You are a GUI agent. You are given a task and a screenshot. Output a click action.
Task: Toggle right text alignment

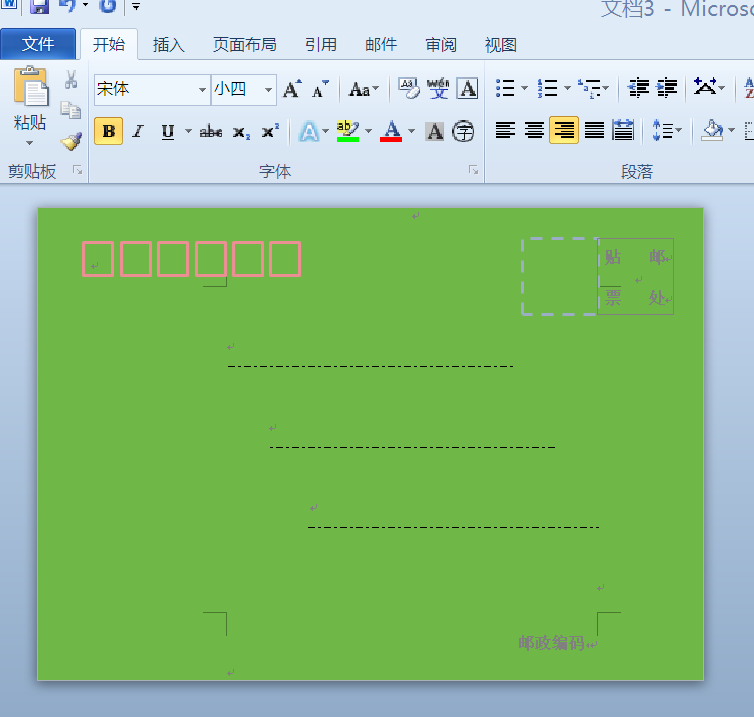point(564,130)
